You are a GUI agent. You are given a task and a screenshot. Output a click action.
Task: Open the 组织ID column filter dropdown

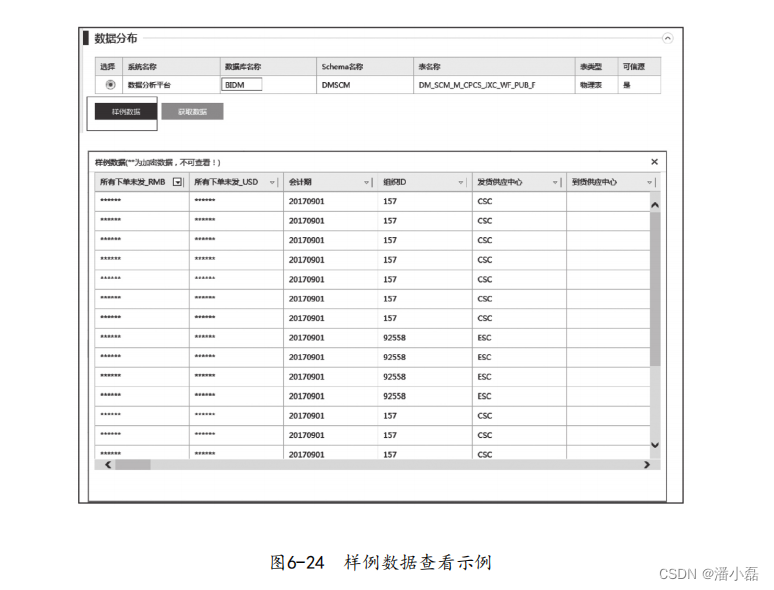(x=461, y=182)
